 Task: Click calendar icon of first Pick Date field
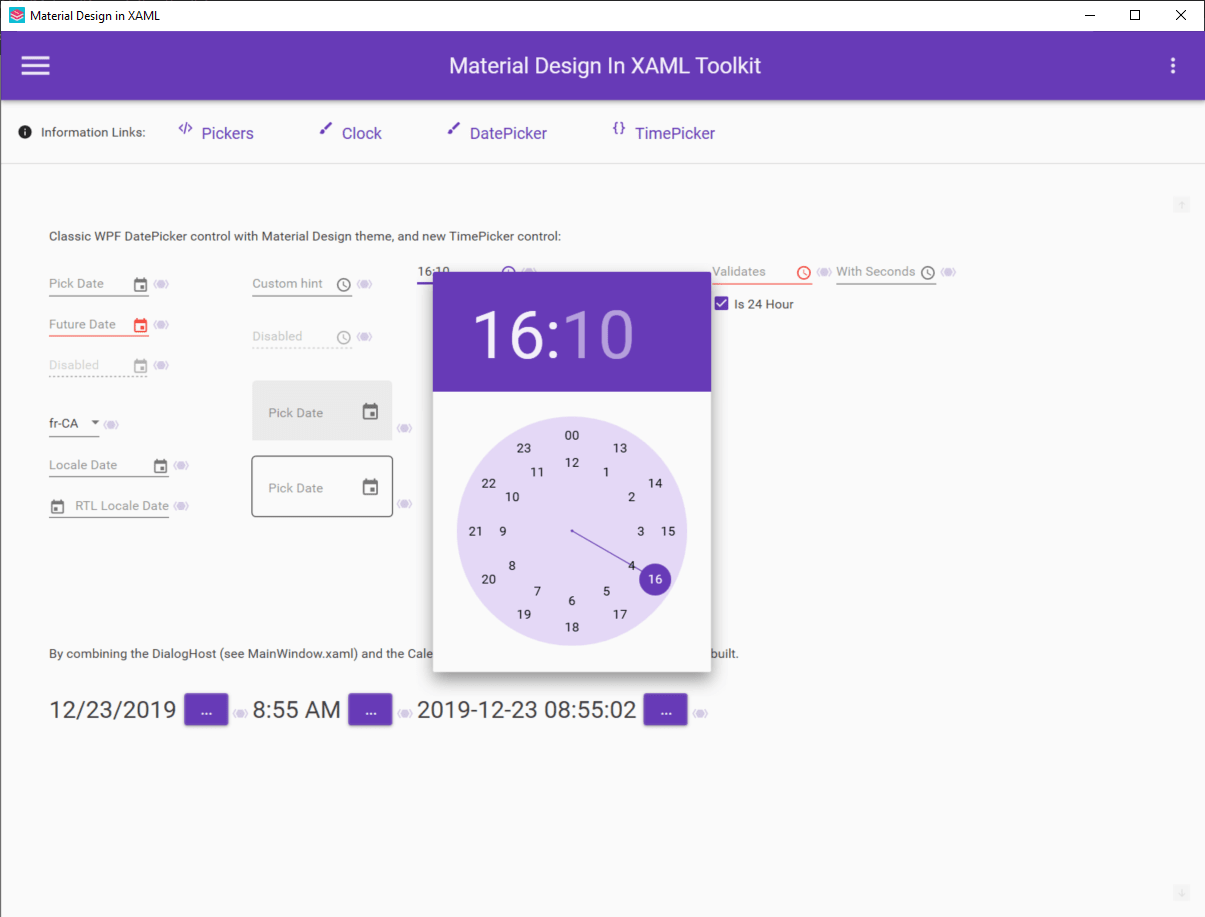pyautogui.click(x=141, y=285)
